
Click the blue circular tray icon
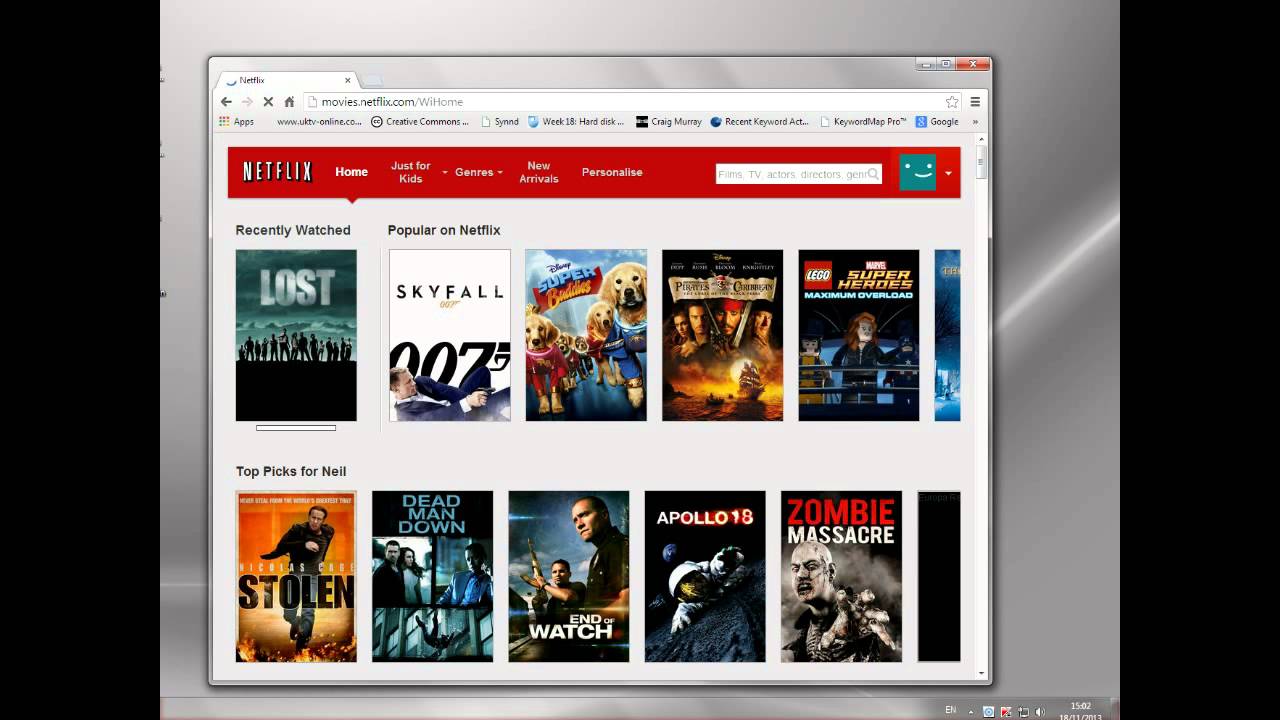pyautogui.click(x=989, y=711)
